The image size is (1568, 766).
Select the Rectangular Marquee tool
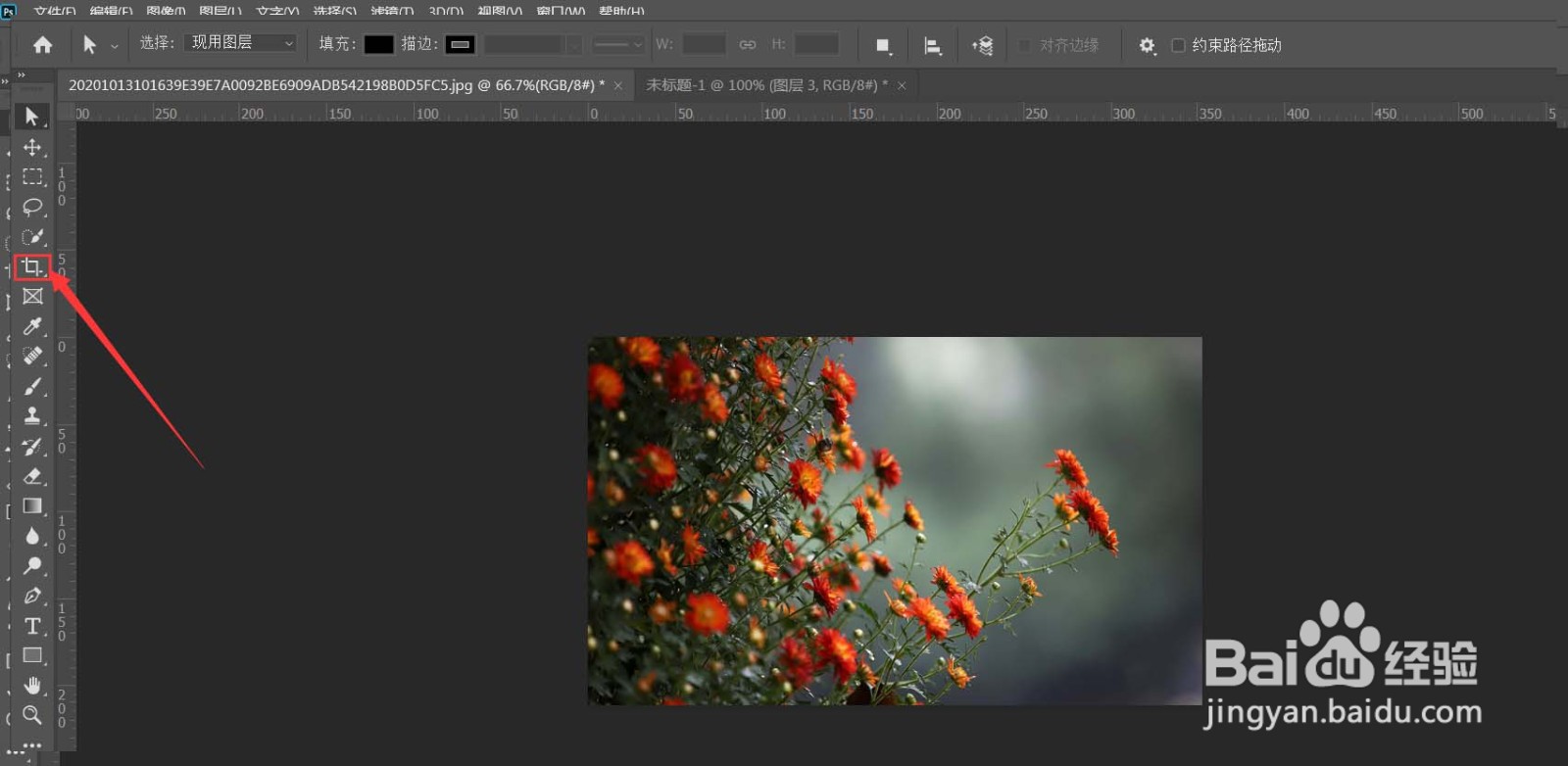[31, 177]
